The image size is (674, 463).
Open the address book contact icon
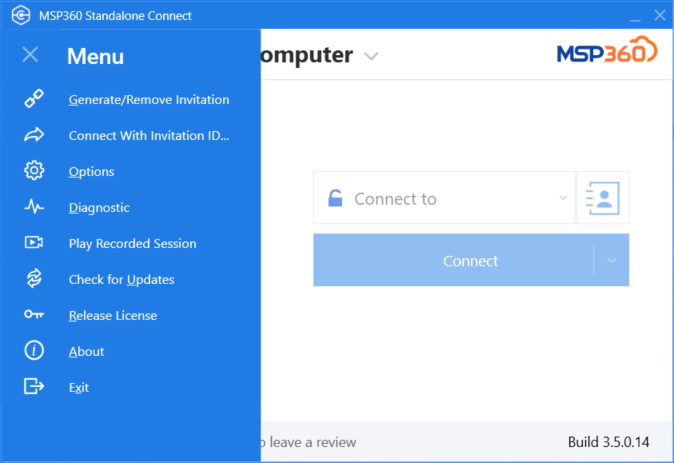click(603, 198)
